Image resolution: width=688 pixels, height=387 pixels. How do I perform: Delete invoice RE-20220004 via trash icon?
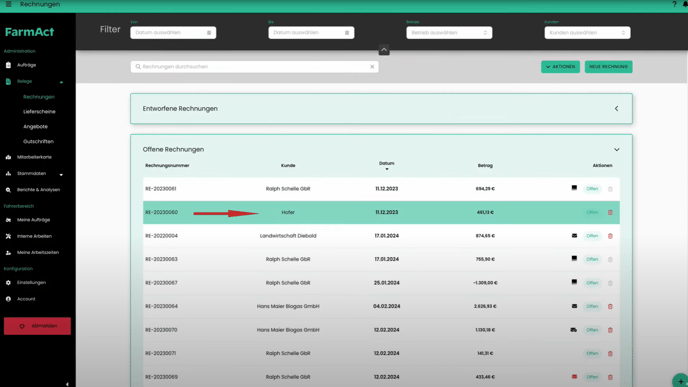coord(610,236)
